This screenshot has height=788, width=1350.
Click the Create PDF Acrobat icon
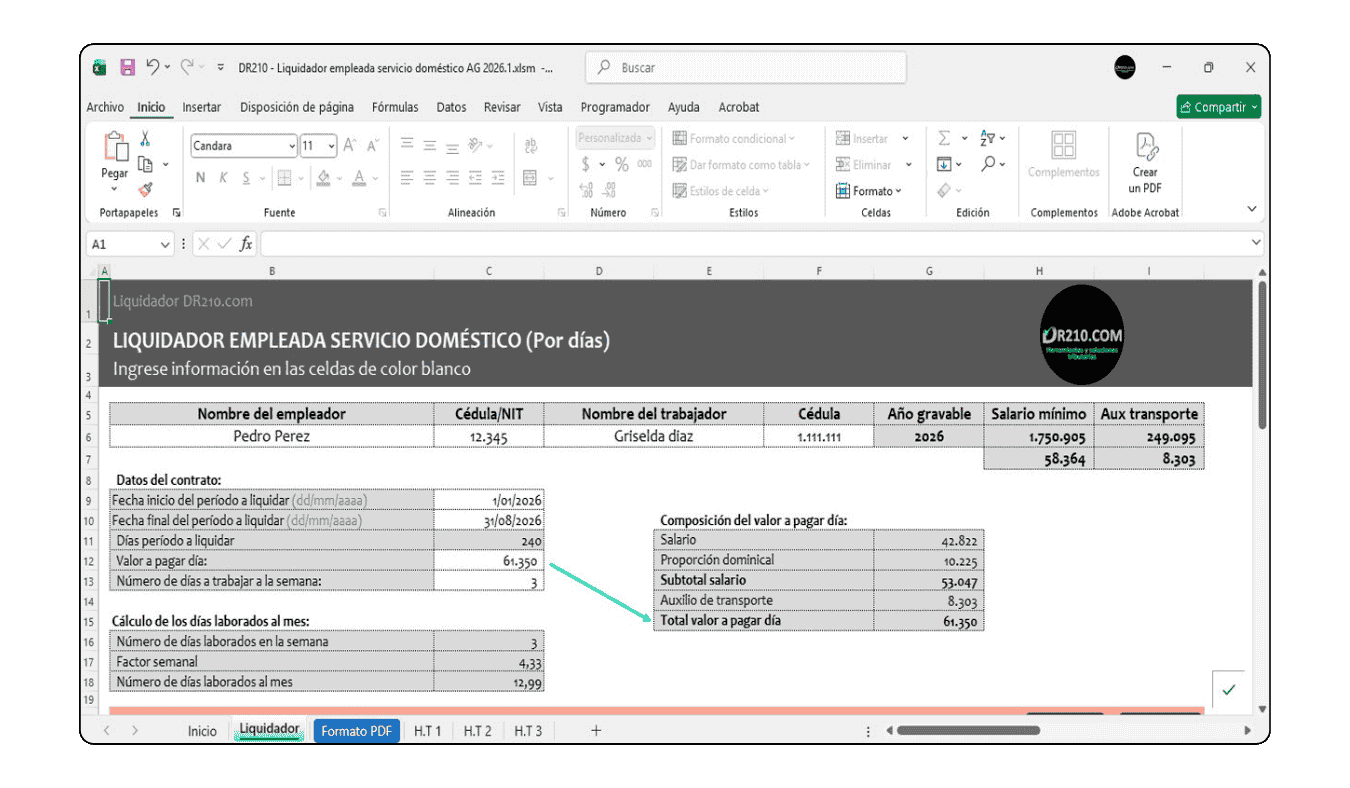[1145, 162]
